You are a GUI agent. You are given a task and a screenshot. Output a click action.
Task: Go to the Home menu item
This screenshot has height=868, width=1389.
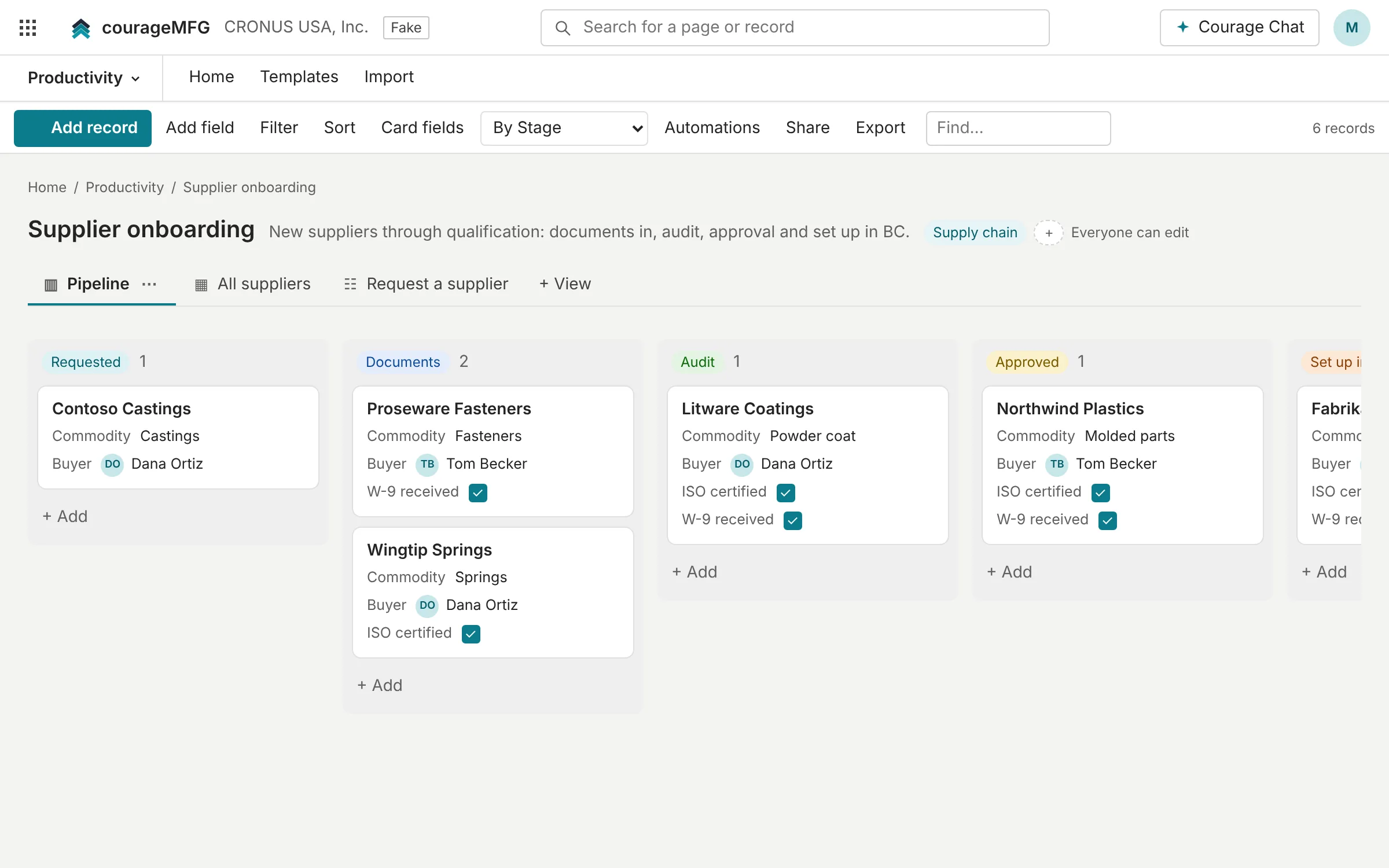click(212, 76)
